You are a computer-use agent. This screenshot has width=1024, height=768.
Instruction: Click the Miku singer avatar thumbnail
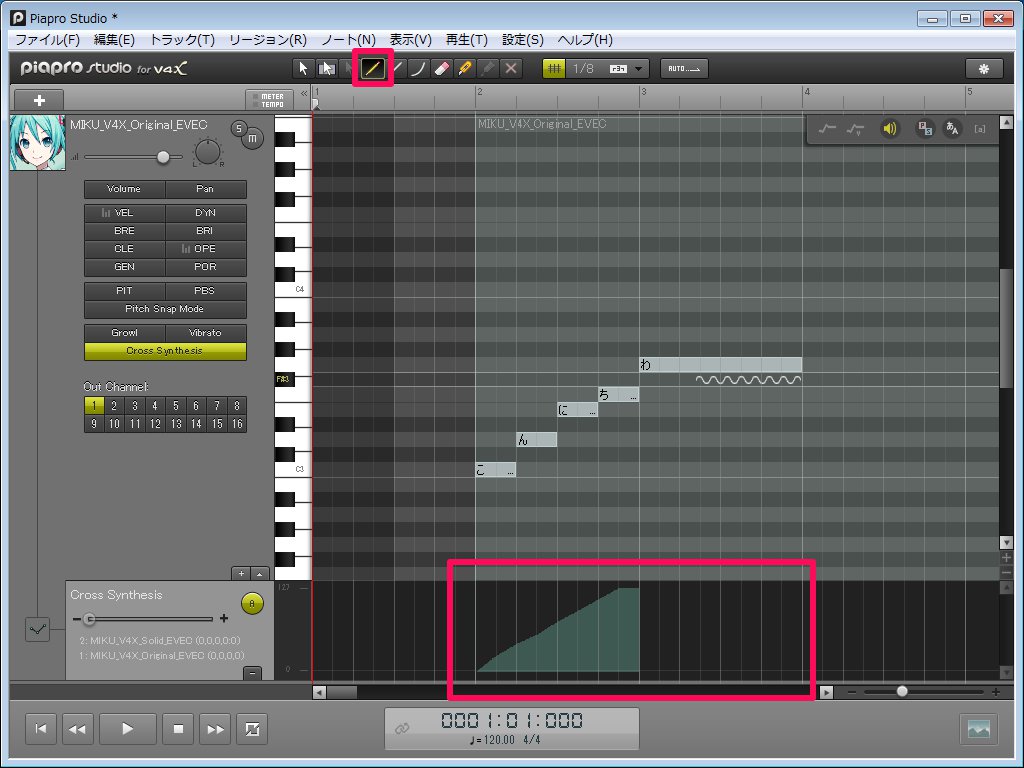pos(38,143)
